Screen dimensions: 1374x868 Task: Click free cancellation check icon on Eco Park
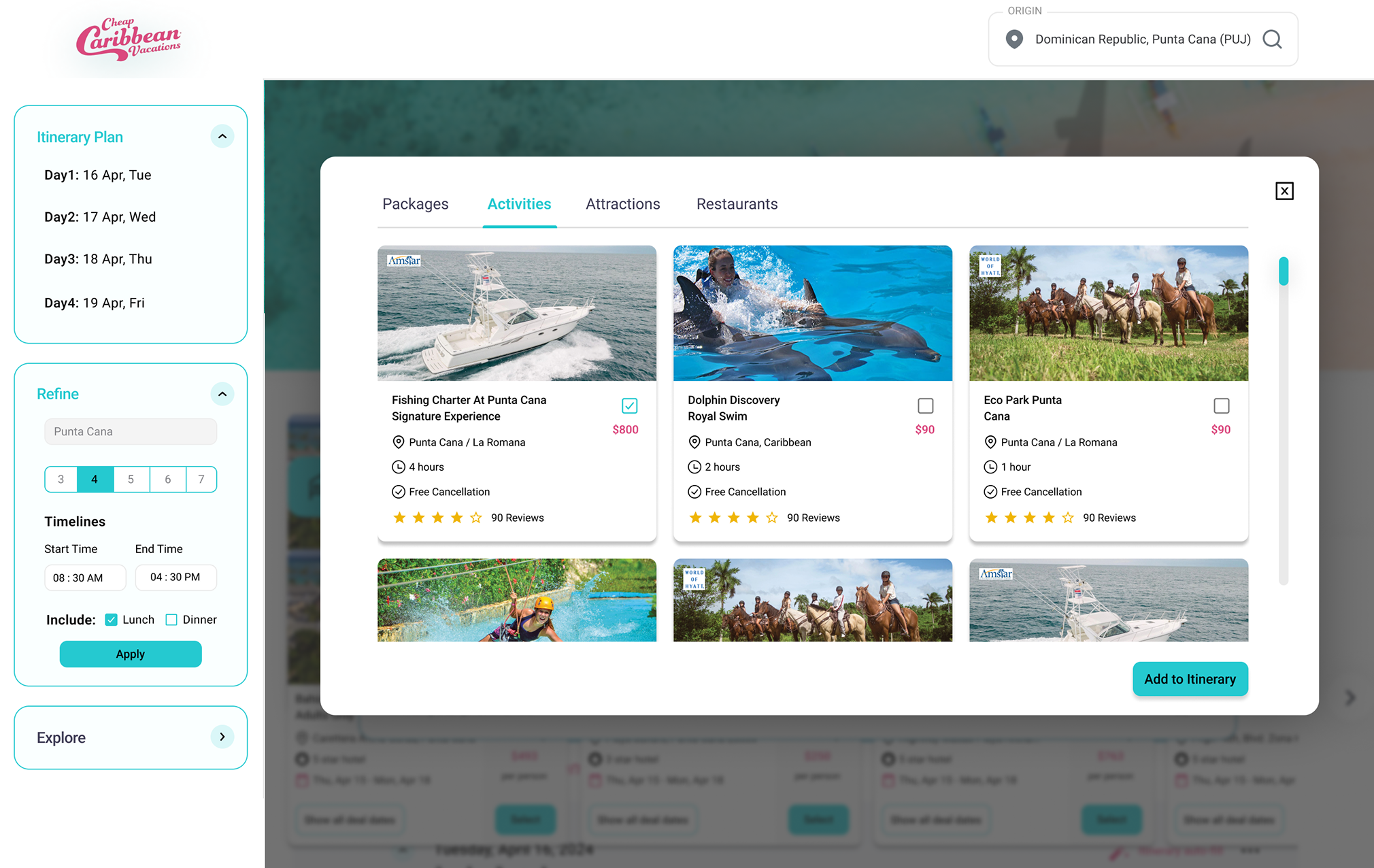pos(990,492)
